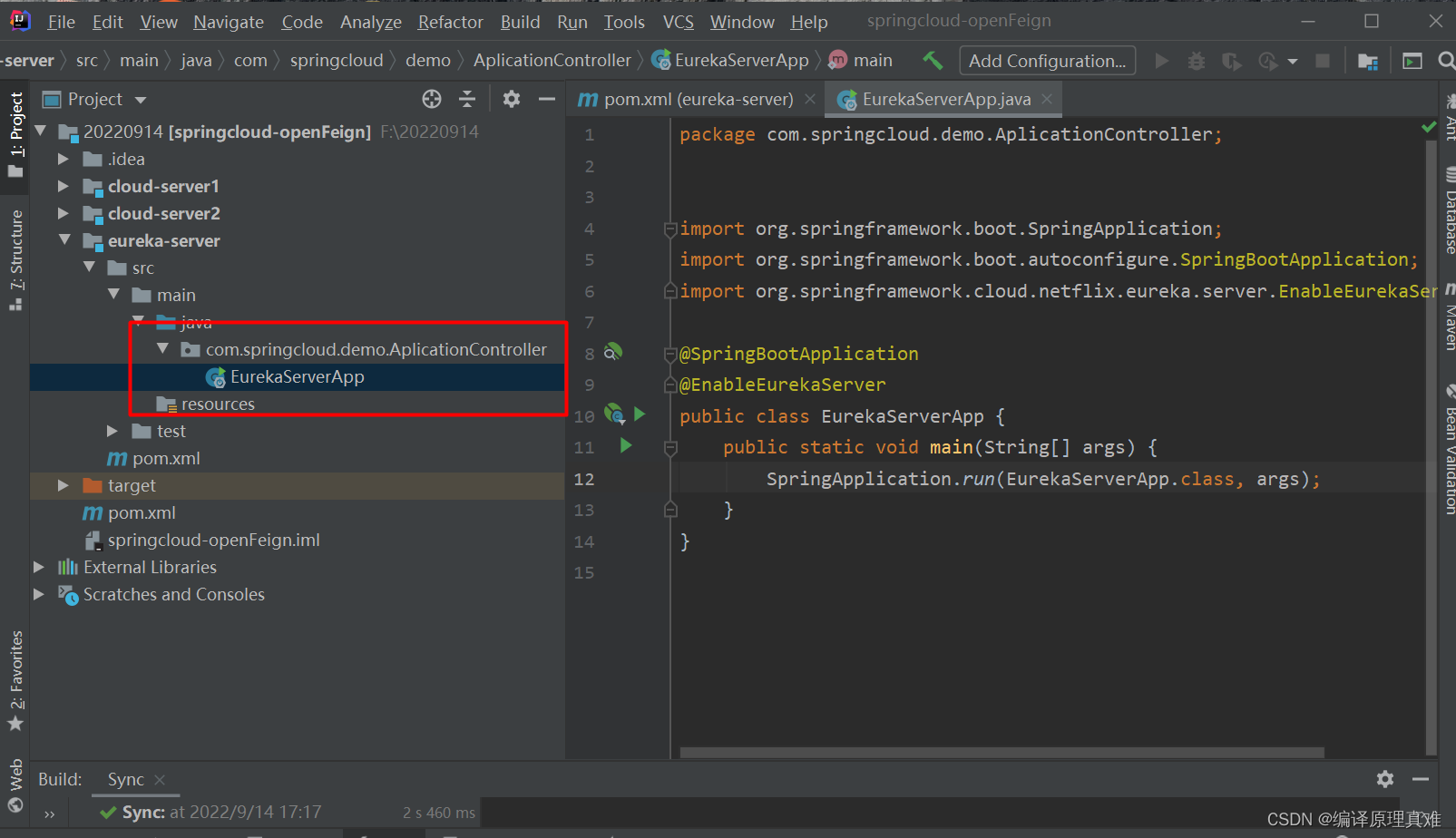Click the Search Everywhere magnifier icon
The image size is (1456, 838).
pos(1447,61)
